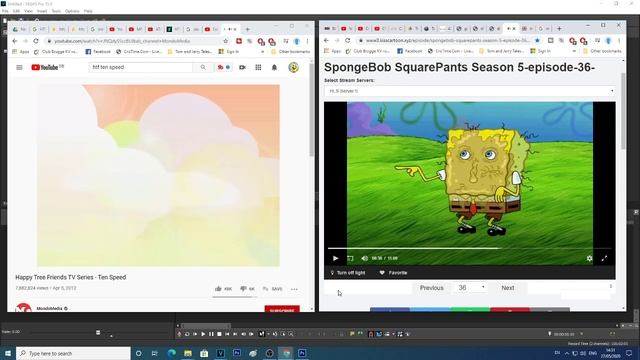640x360 pixels.
Task: Click the Windows taskbar search box
Action: click(x=73, y=353)
